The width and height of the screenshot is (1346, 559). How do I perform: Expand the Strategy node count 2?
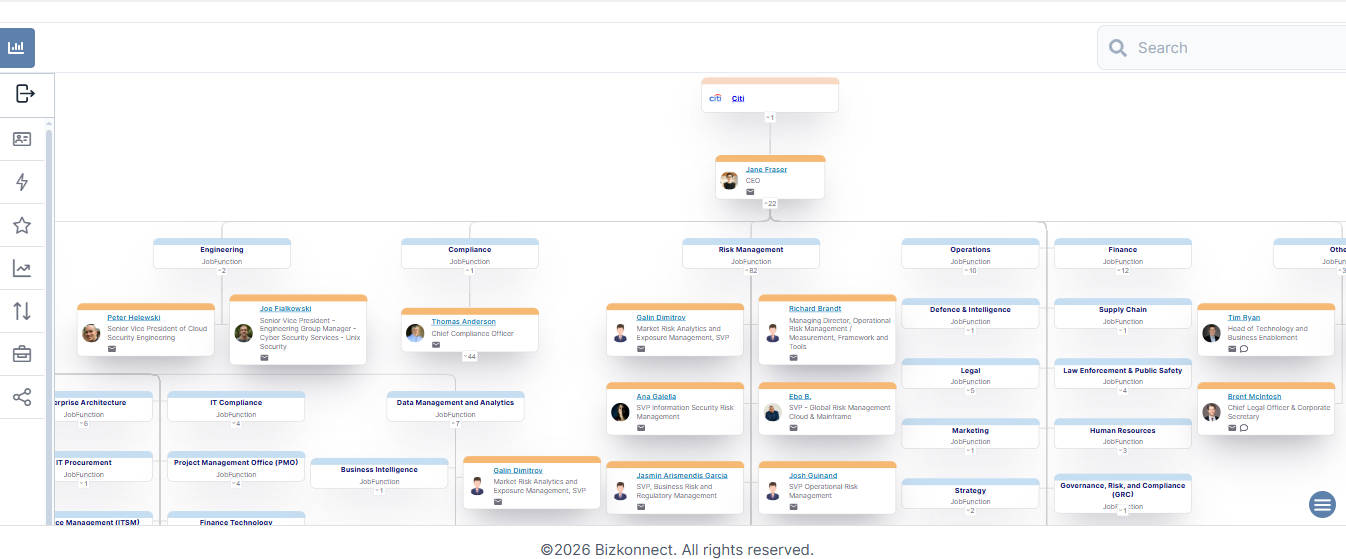(970, 511)
